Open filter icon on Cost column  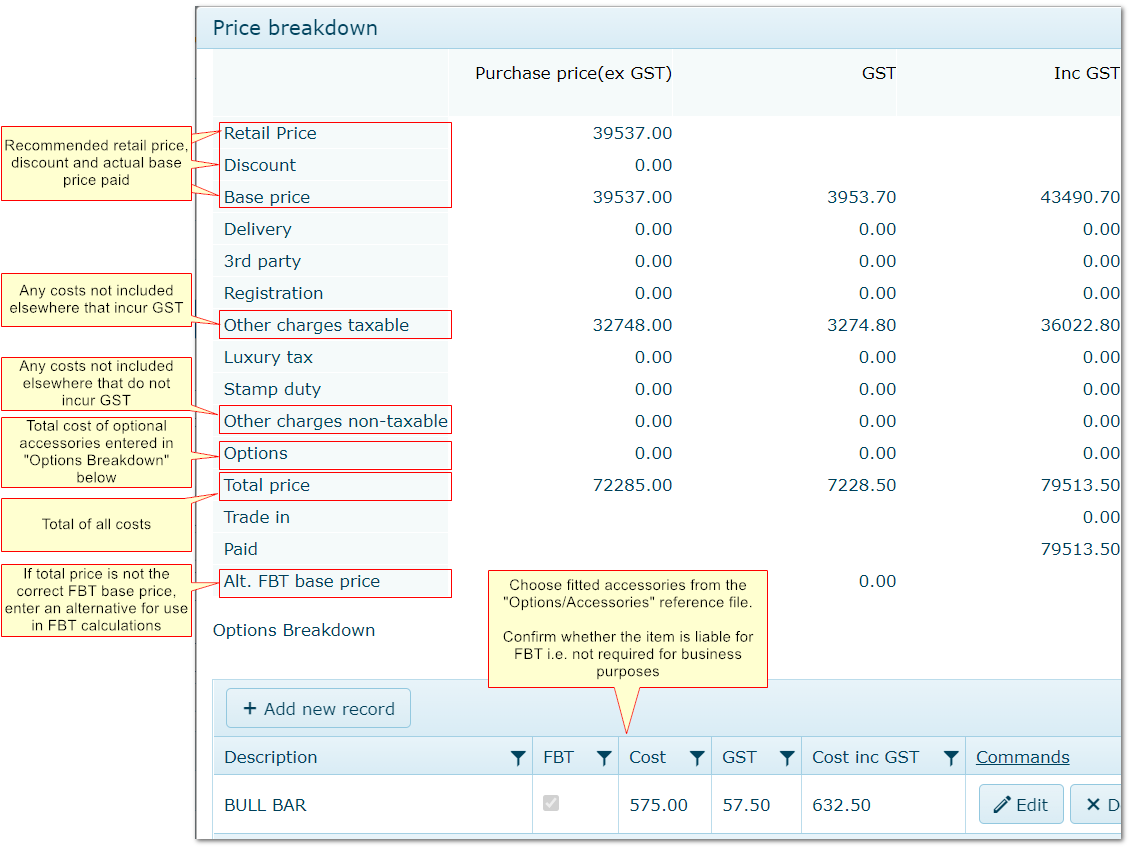(697, 758)
